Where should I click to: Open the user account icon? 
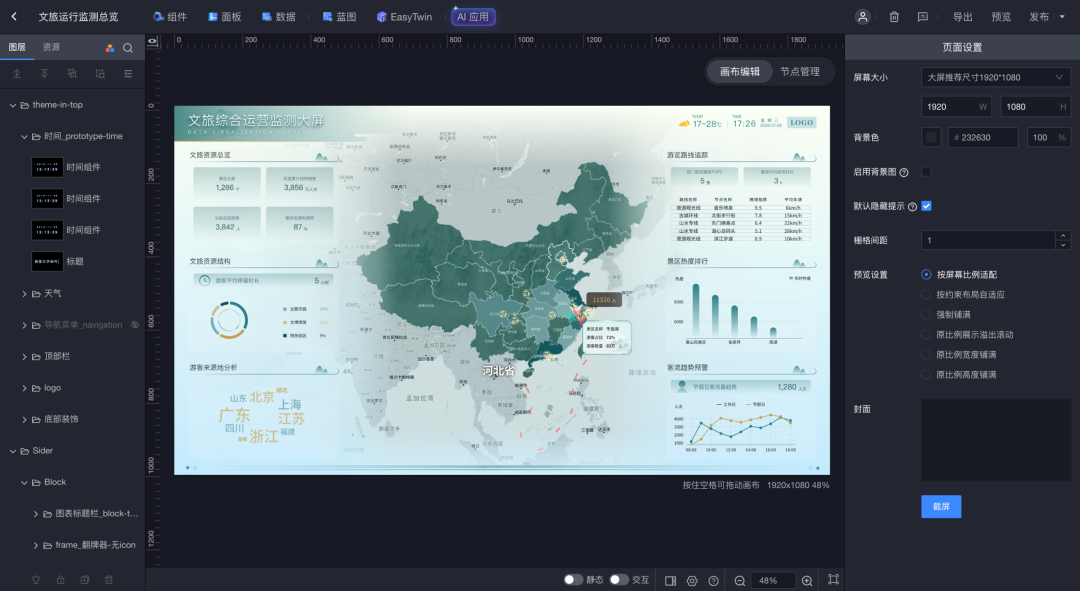[862, 17]
